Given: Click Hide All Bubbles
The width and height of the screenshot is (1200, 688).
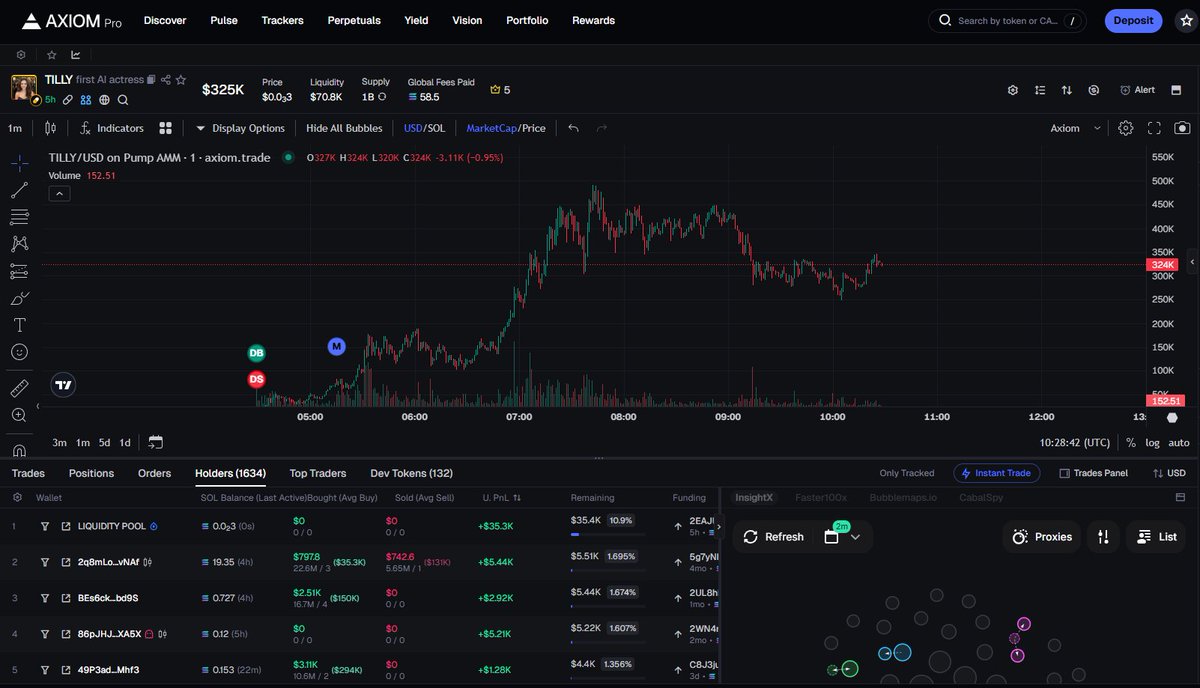Looking at the screenshot, I should point(344,128).
